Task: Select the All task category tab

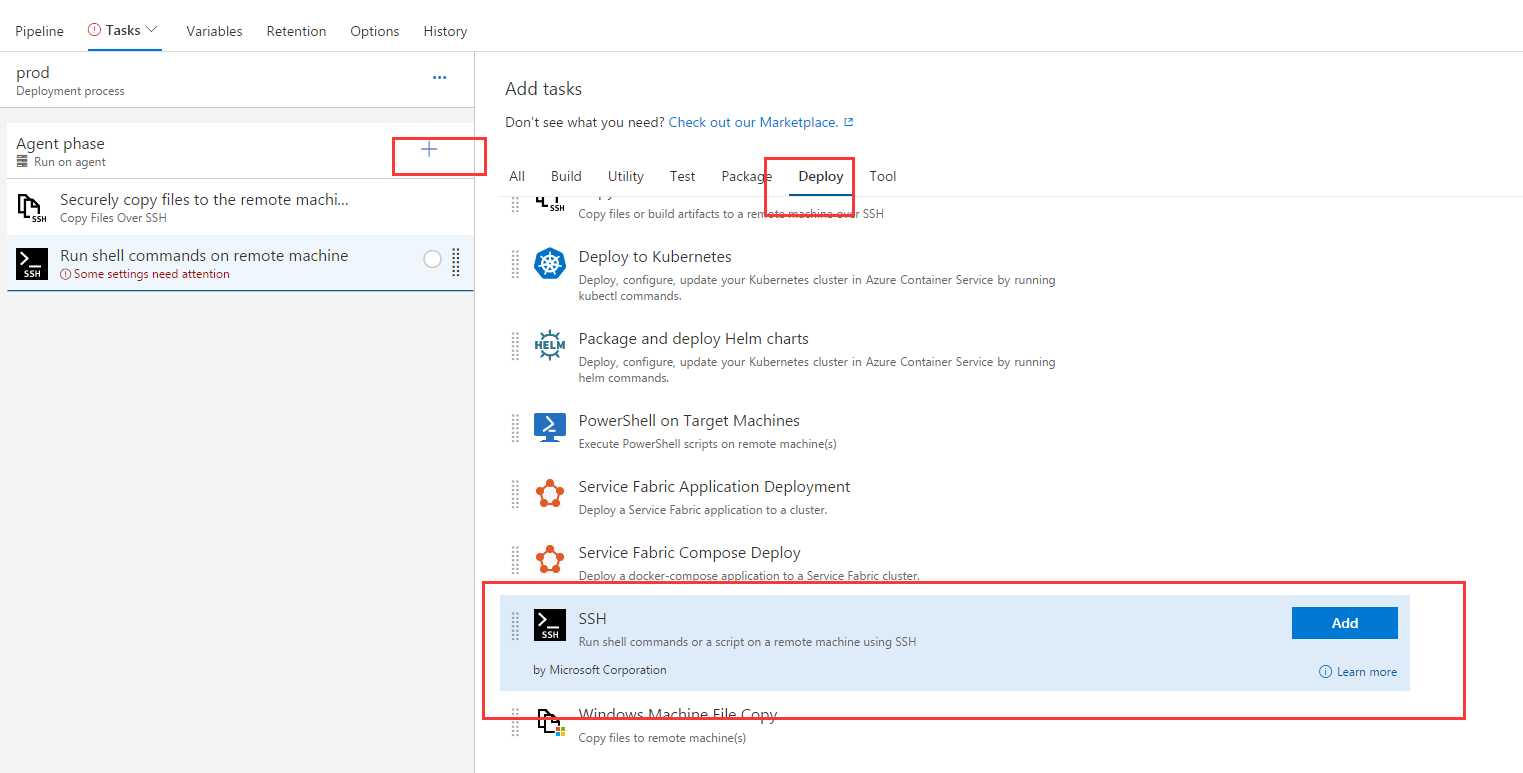Action: click(517, 176)
